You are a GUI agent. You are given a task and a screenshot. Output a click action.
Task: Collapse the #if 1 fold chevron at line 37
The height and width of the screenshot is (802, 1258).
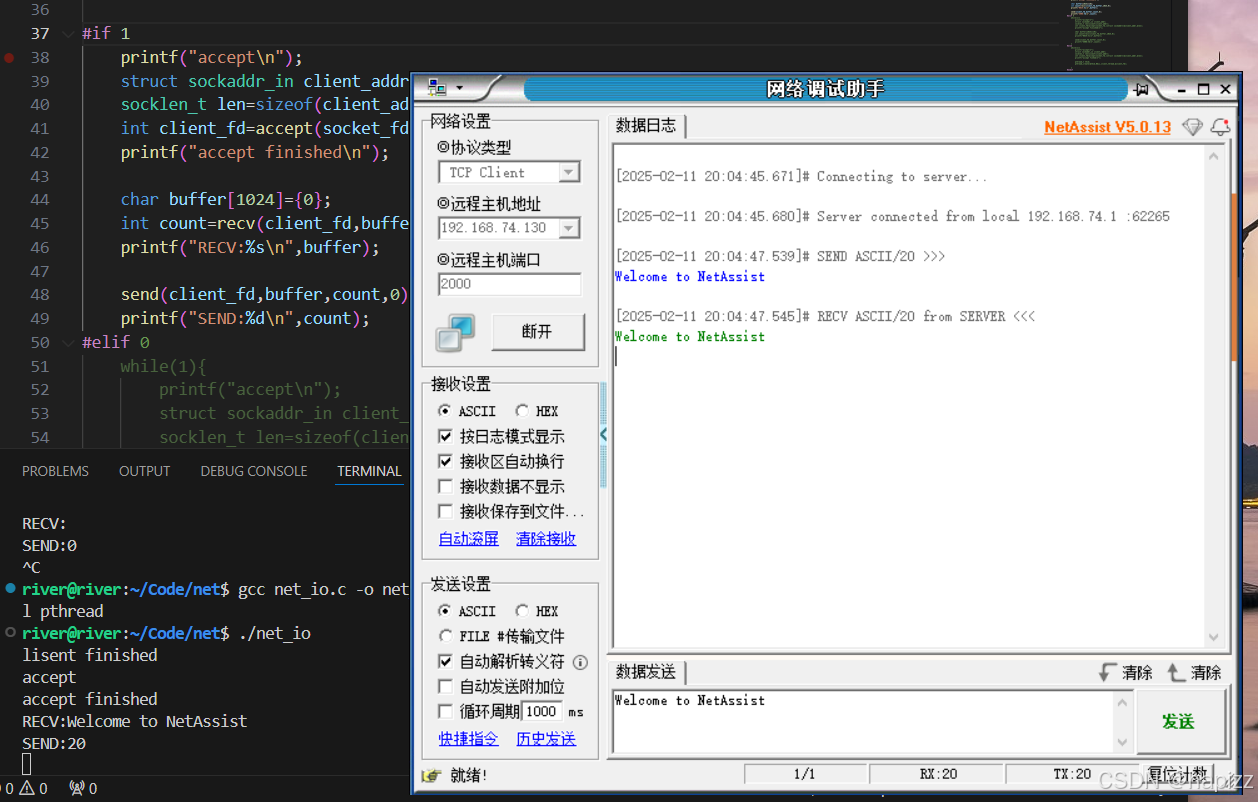click(x=67, y=34)
